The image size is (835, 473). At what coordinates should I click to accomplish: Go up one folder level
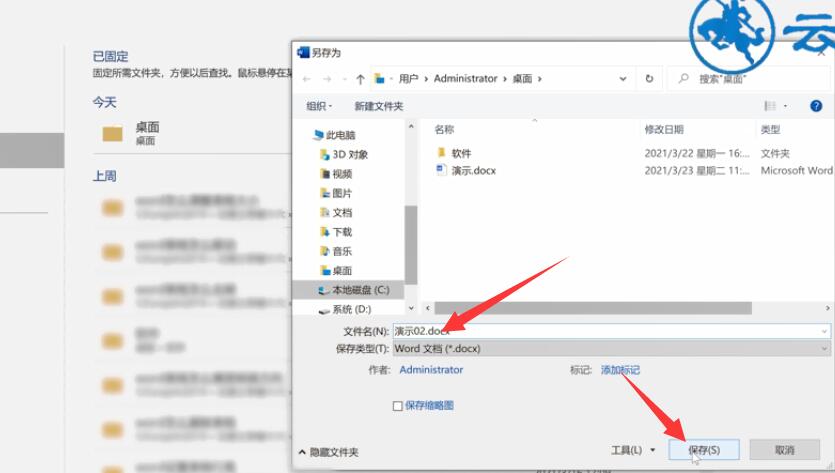point(360,79)
